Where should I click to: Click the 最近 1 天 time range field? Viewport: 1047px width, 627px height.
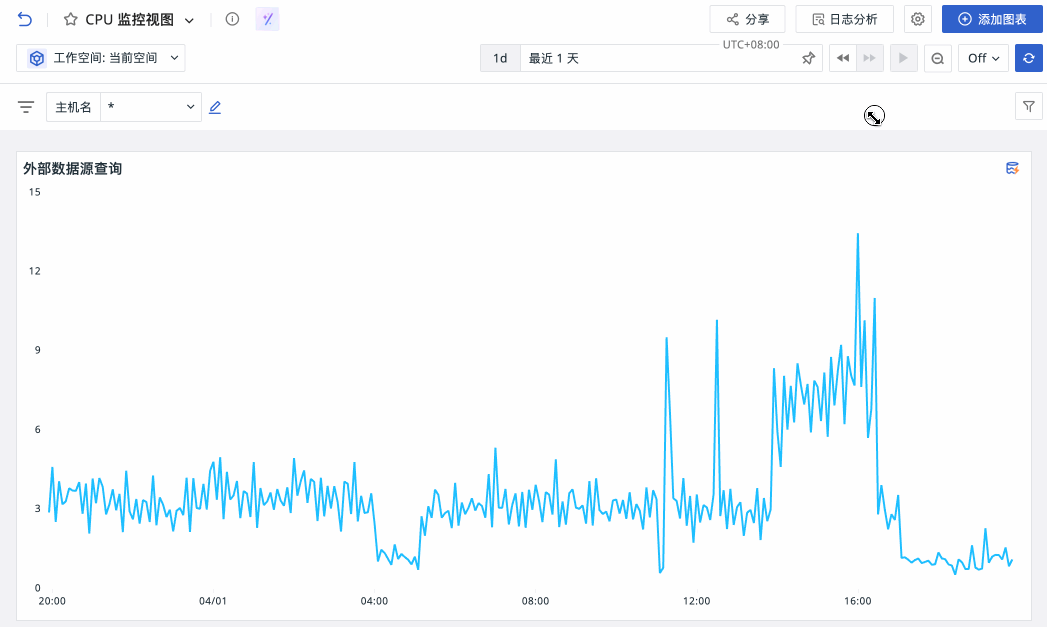pyautogui.click(x=658, y=58)
